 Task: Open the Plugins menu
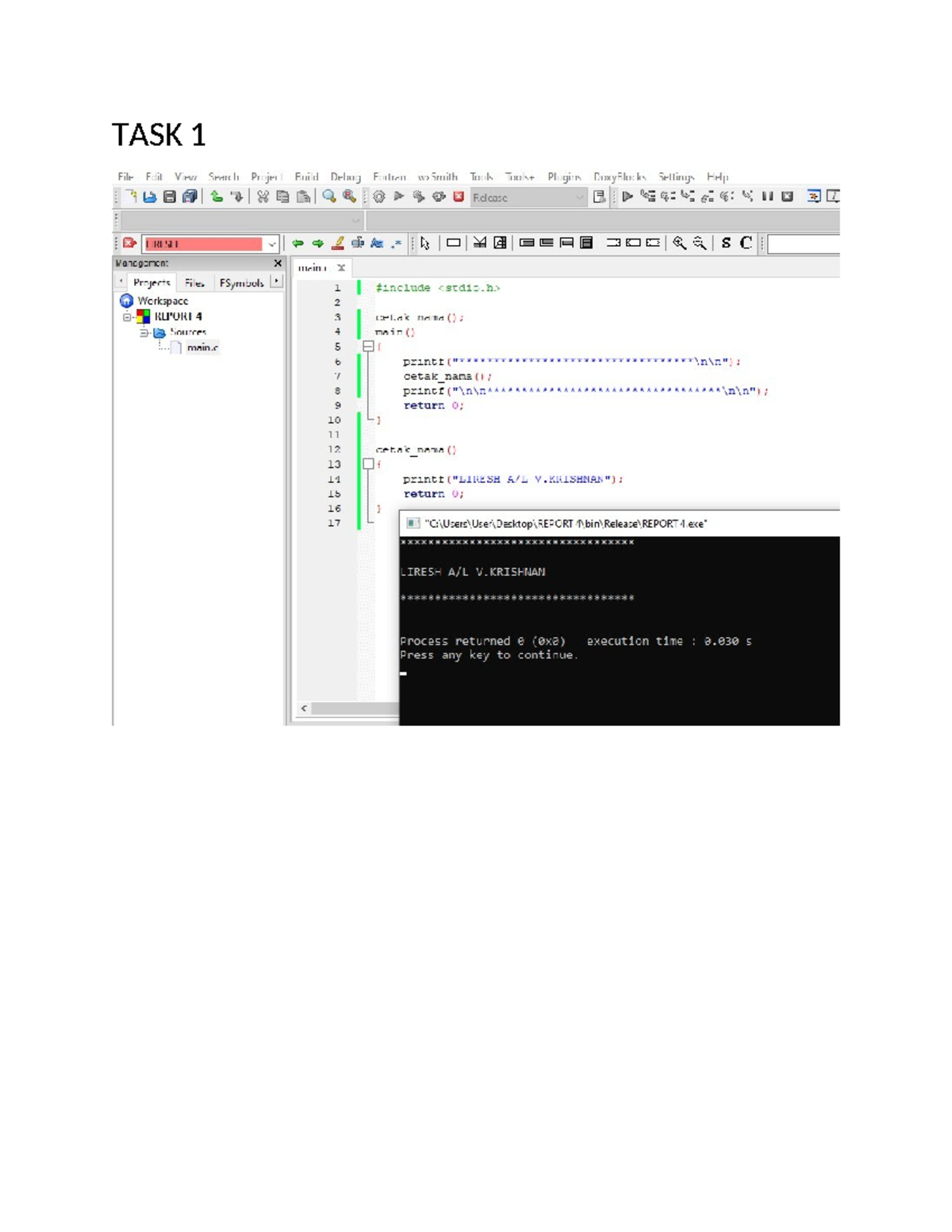pos(564,177)
